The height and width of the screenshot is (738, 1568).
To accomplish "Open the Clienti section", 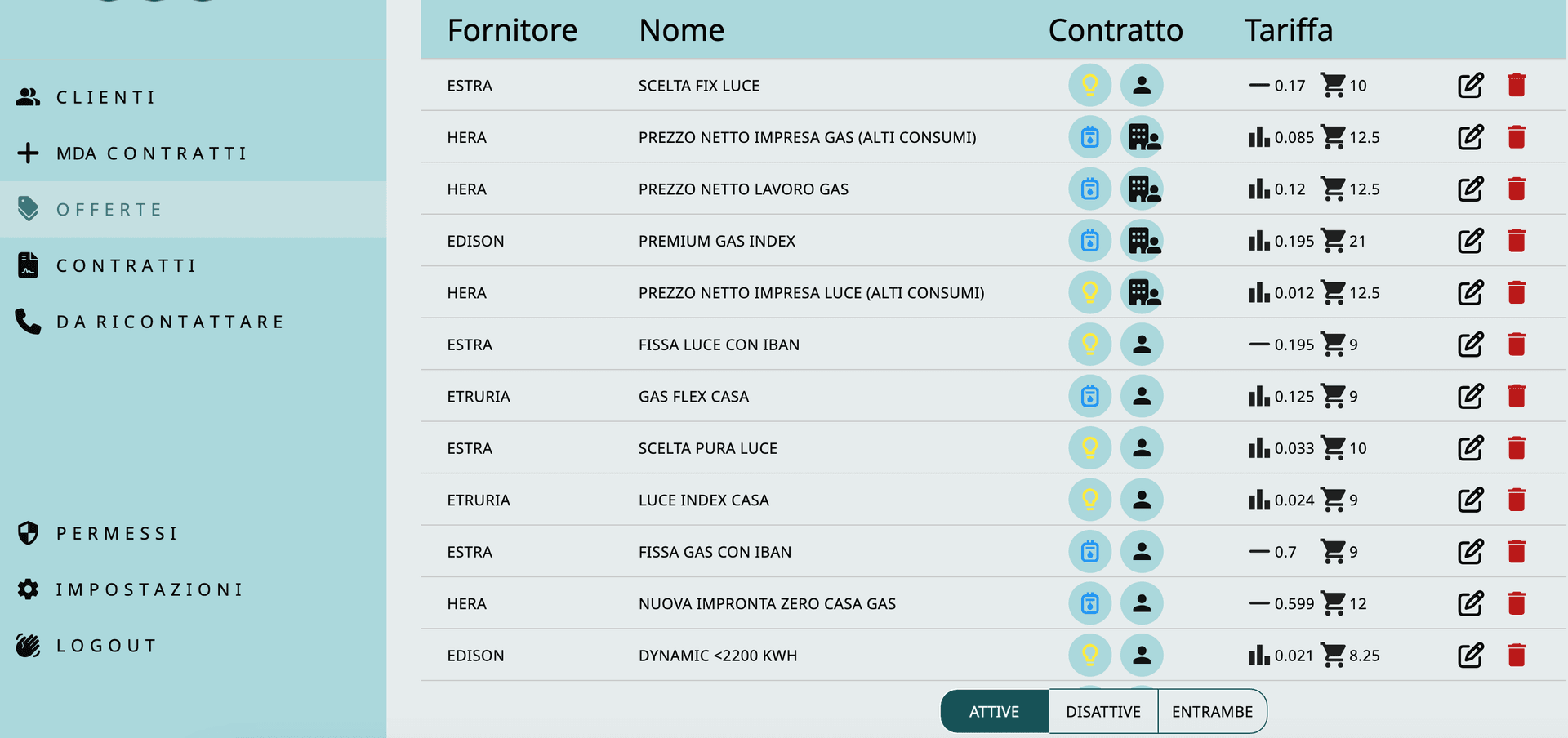I will (x=193, y=97).
